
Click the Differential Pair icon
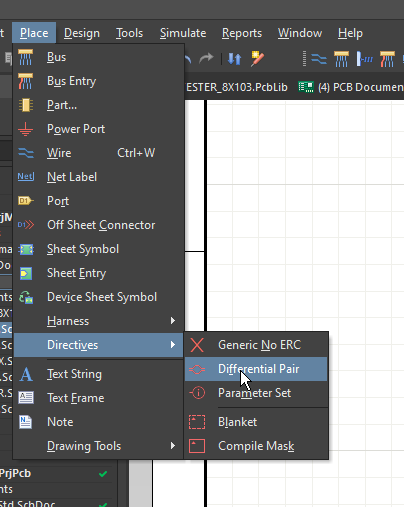point(197,369)
